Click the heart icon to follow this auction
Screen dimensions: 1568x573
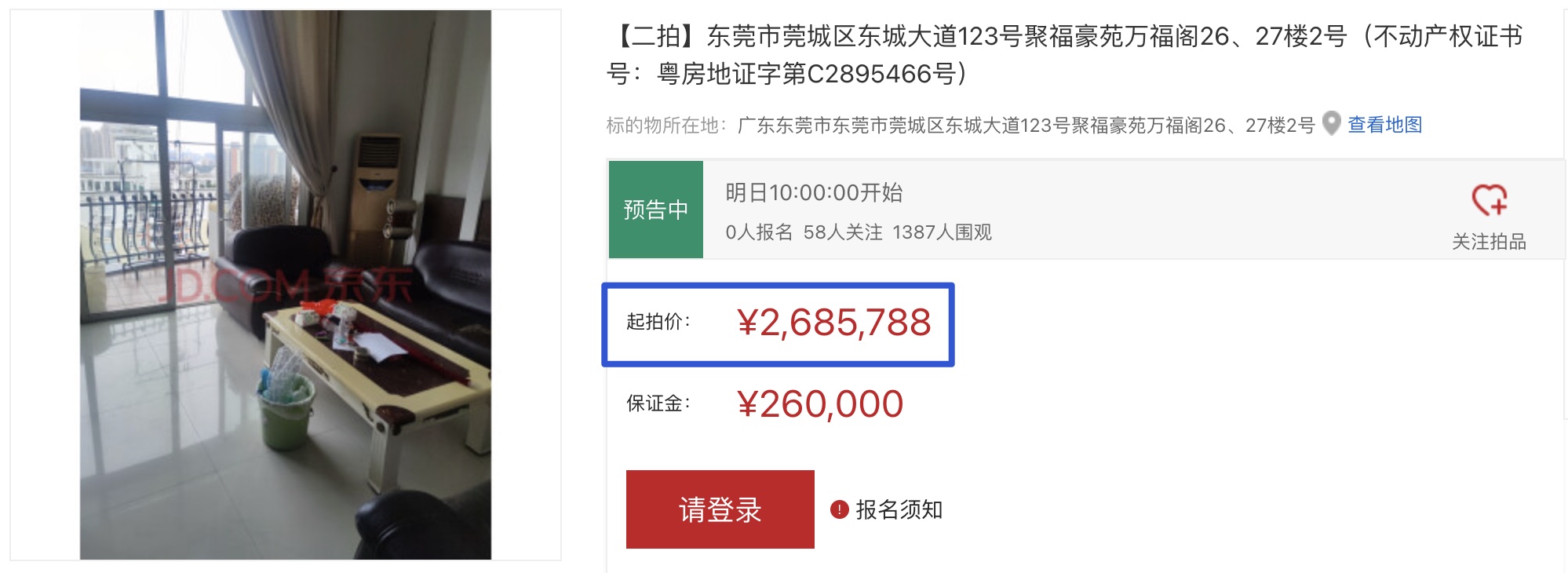pos(1489,200)
